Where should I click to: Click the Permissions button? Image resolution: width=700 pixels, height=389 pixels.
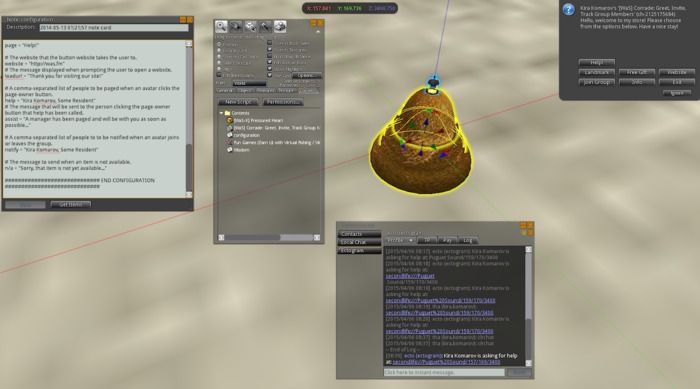coord(283,102)
